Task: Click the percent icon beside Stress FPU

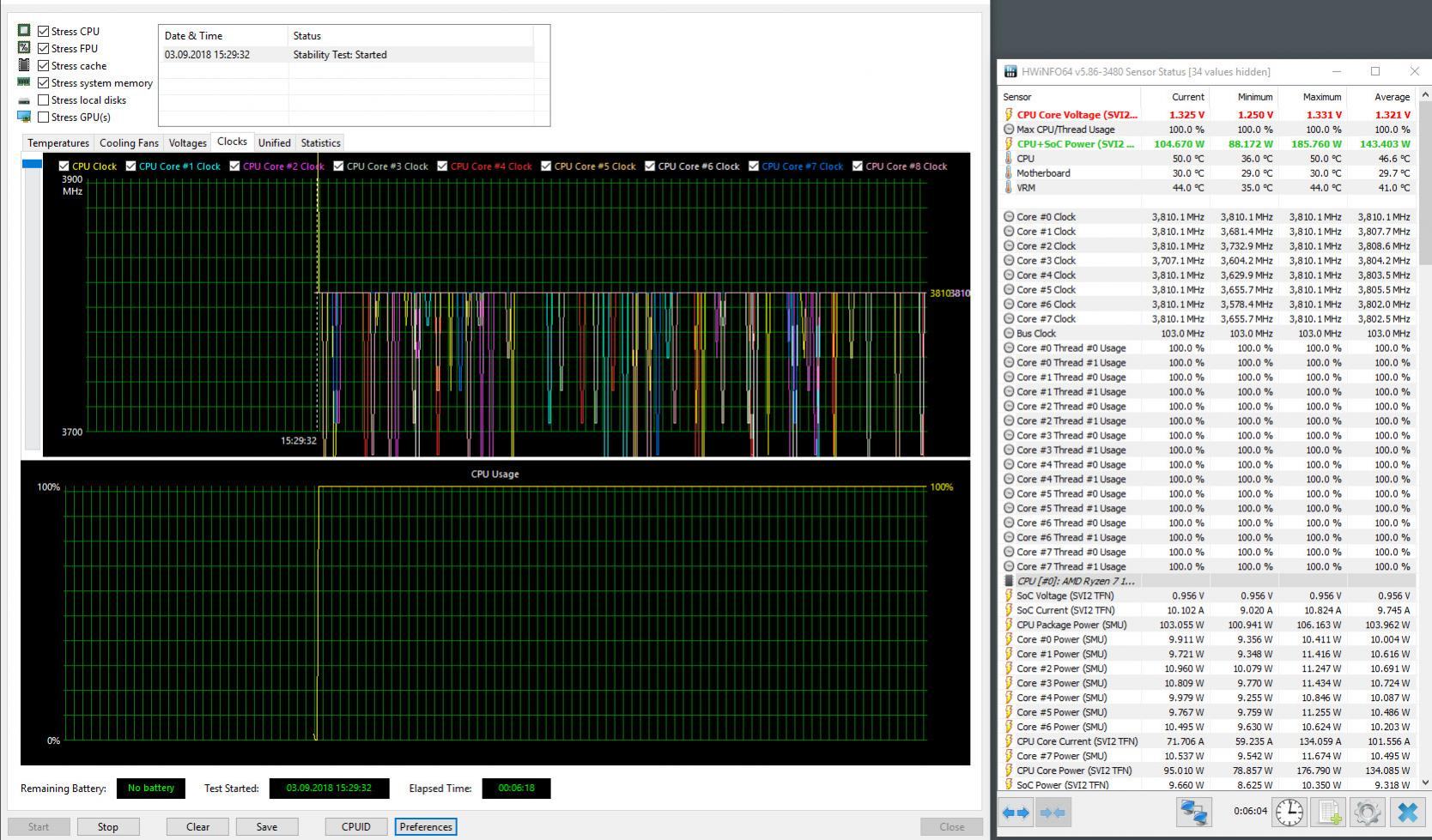Action: click(x=24, y=47)
